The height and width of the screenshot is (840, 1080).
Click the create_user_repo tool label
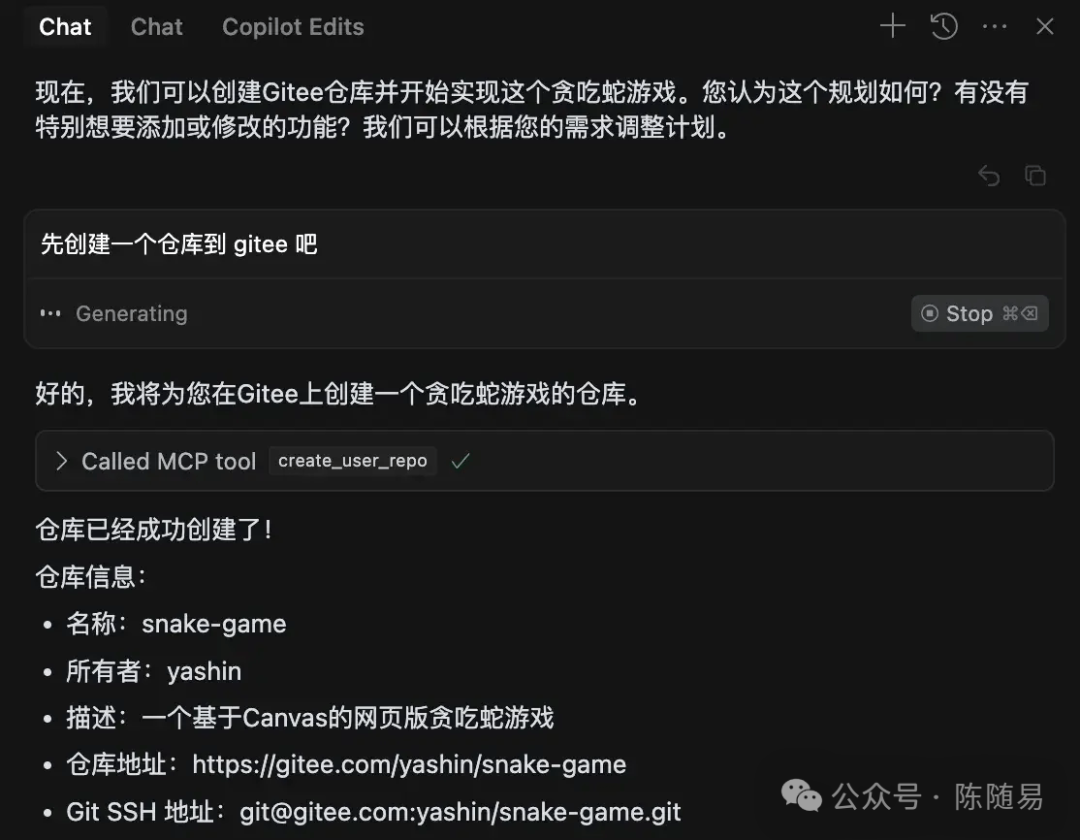[x=352, y=461]
